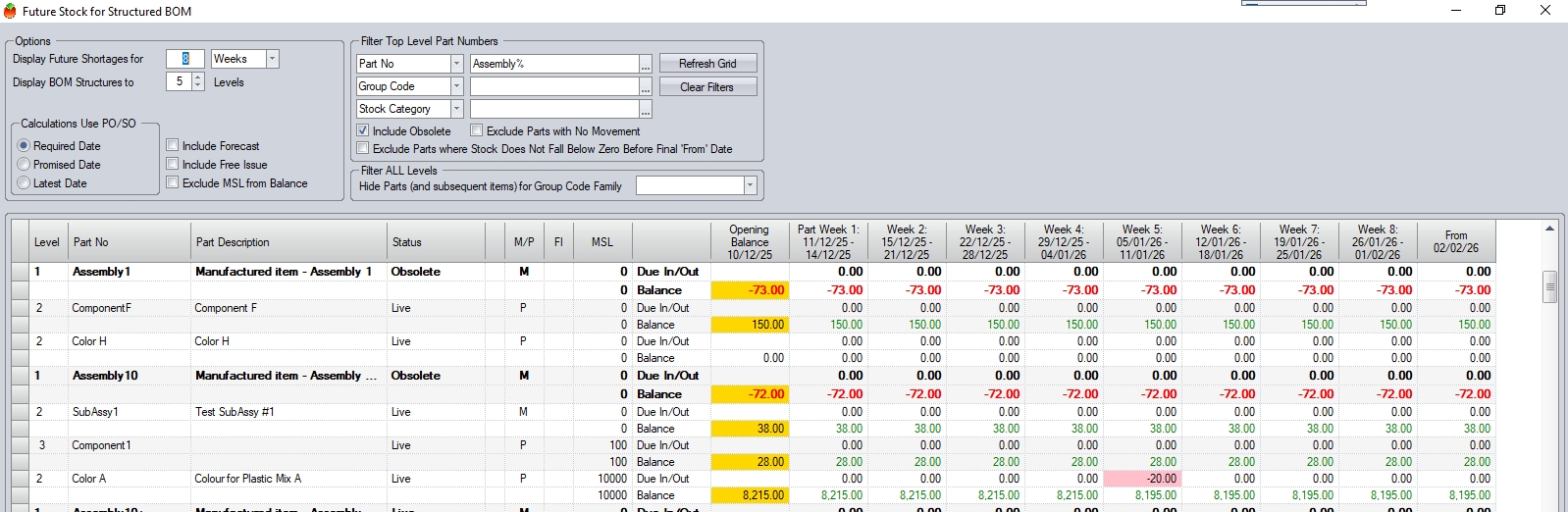Viewport: 1568px width, 512px height.
Task: Open the Stock Category field type dropdown
Action: coord(456,109)
